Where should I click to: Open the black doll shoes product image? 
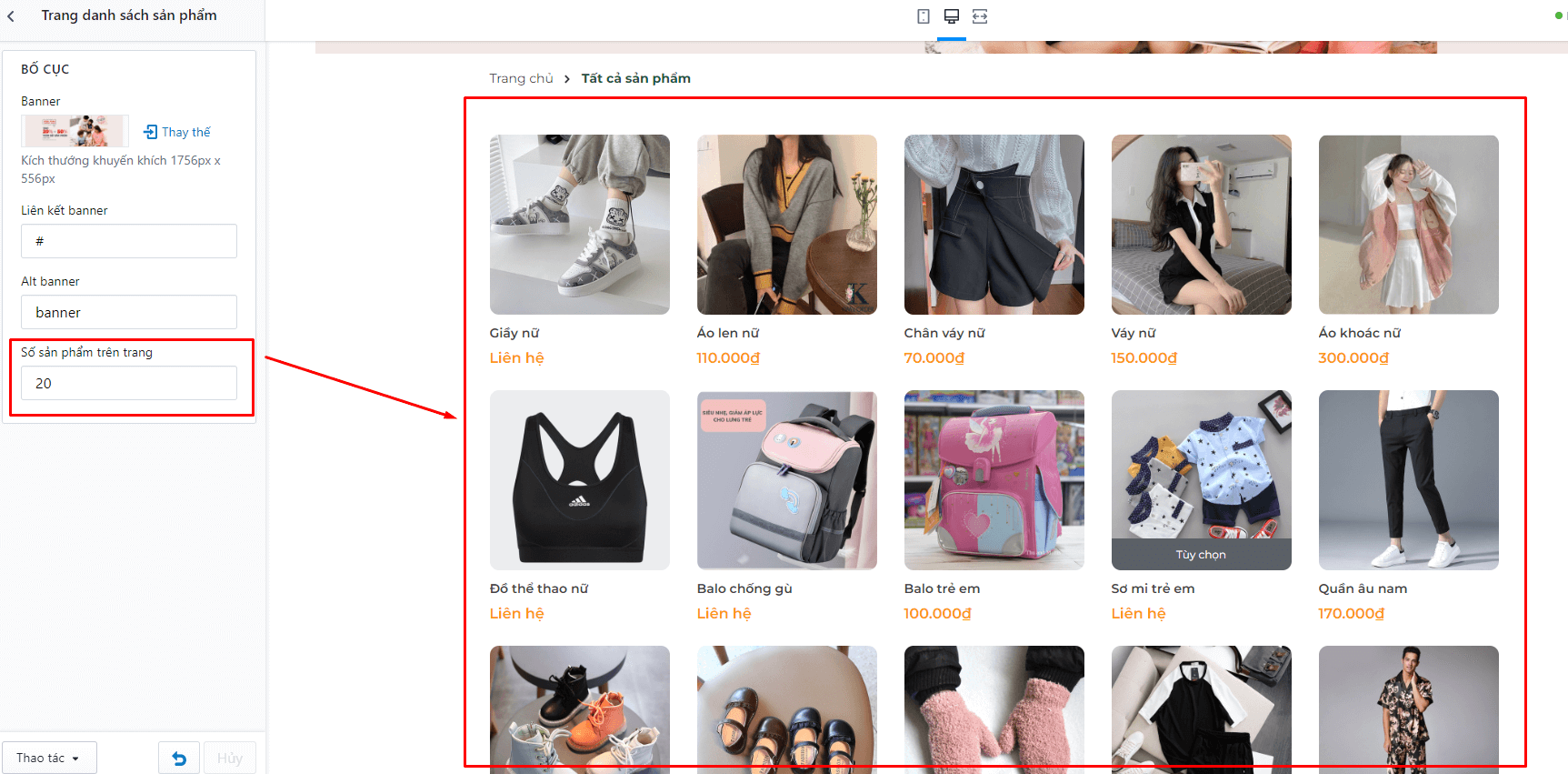tap(787, 709)
